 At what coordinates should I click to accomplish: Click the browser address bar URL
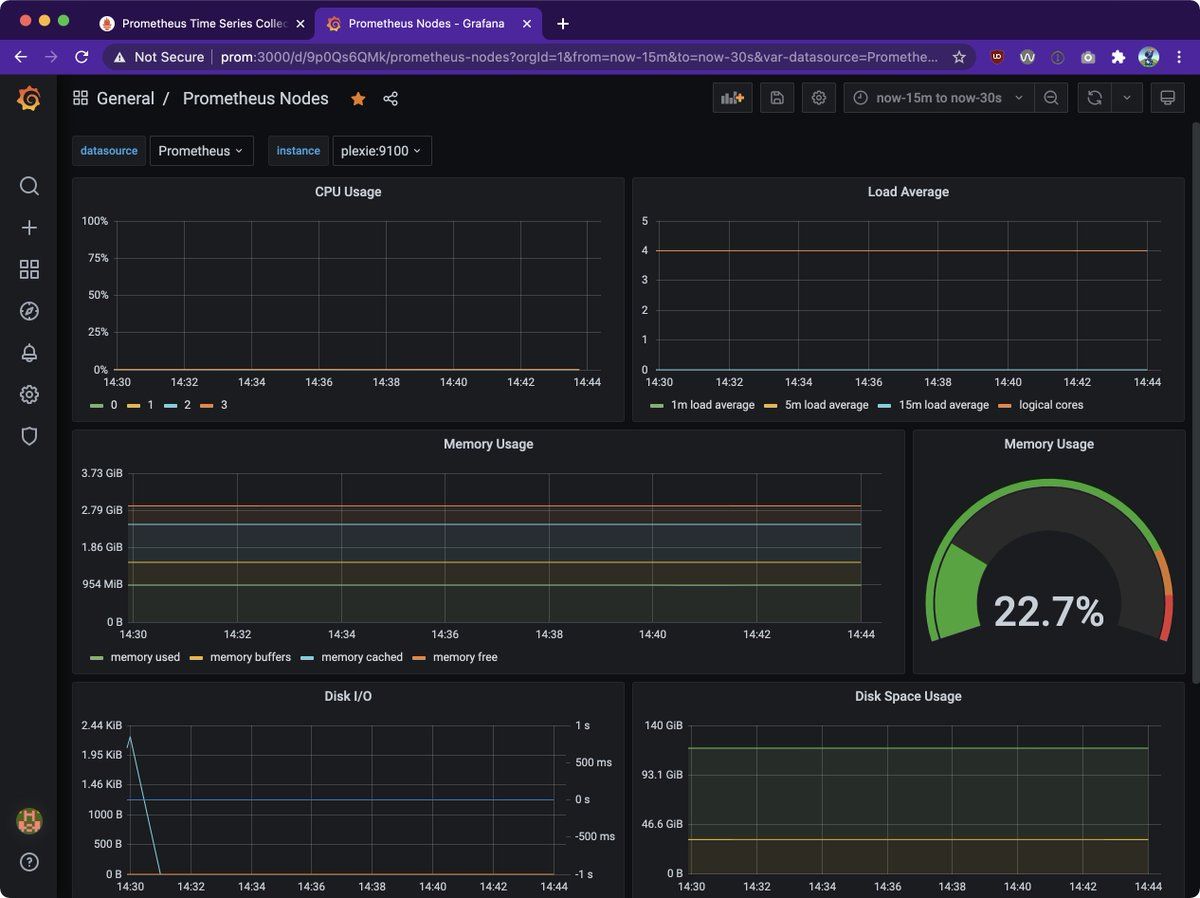click(x=579, y=57)
